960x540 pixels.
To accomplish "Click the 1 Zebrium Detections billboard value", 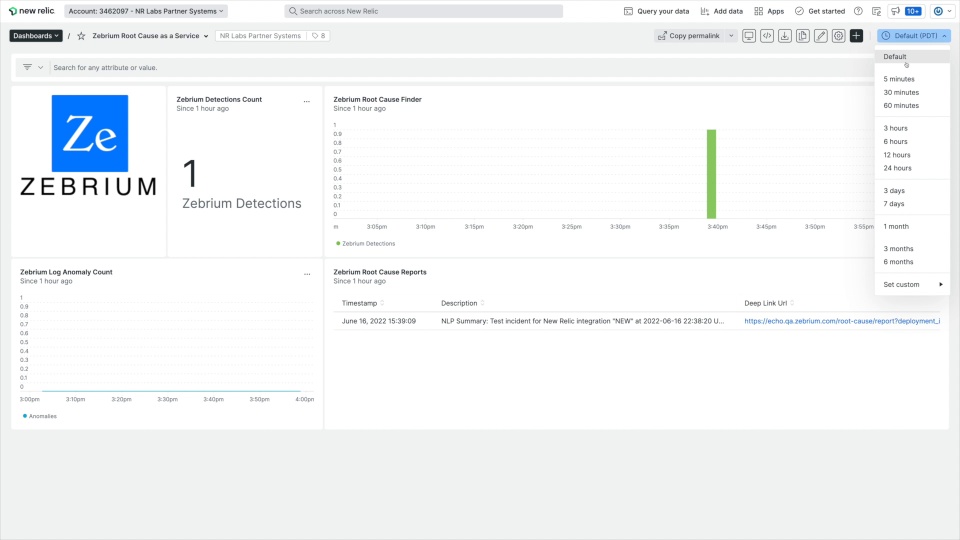I will point(241,184).
